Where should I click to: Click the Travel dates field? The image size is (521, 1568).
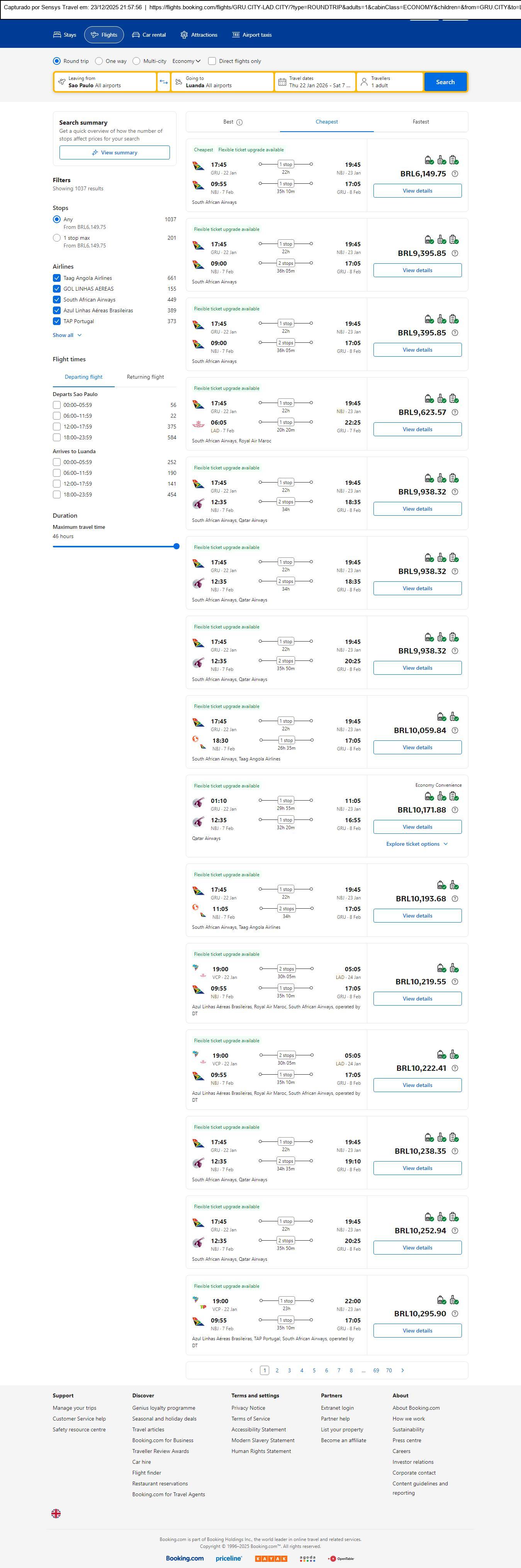pyautogui.click(x=314, y=82)
